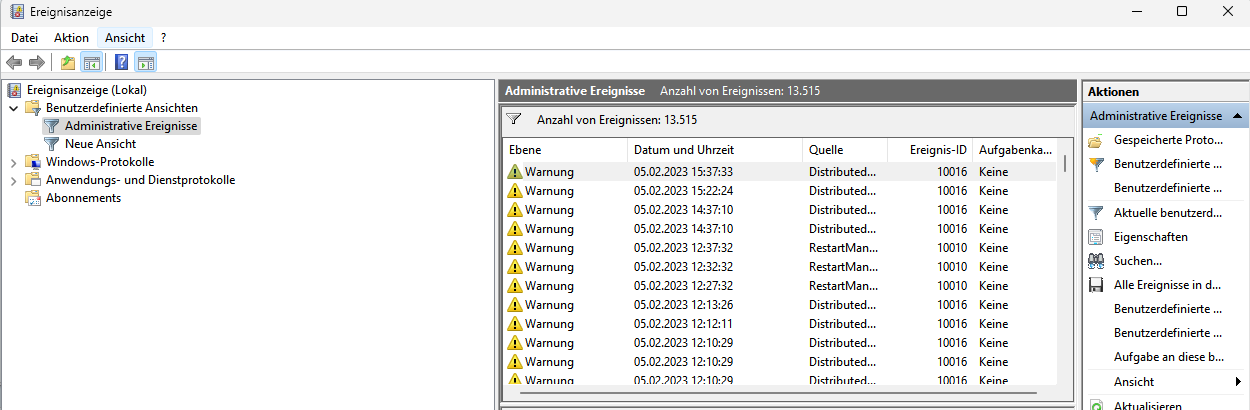Expand the Anwendungs- und Dienstprotokolle node
This screenshot has width=1250, height=410.
[x=13, y=180]
